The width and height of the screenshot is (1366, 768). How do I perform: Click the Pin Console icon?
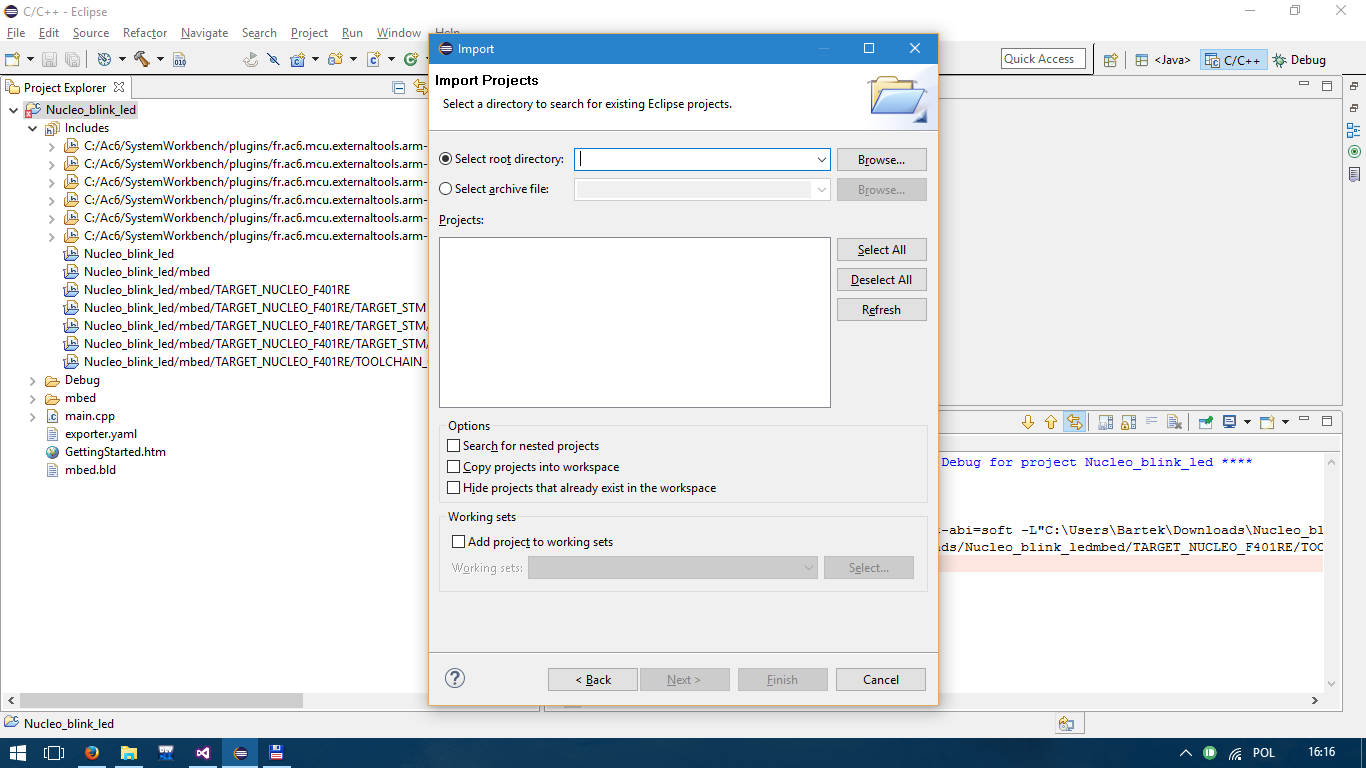(x=1205, y=422)
